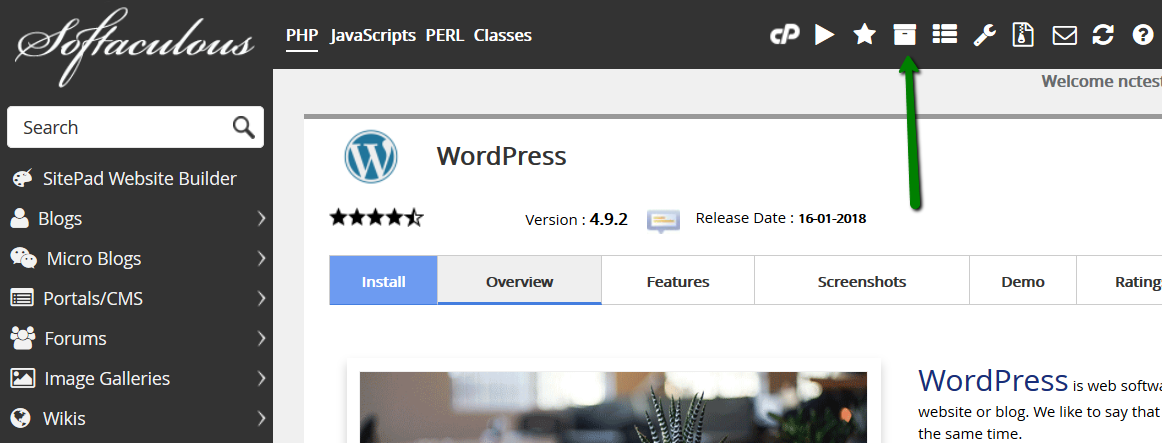Viewport: 1162px width, 443px height.
Task: Open the Portals/CMS category label
Action: (93, 299)
